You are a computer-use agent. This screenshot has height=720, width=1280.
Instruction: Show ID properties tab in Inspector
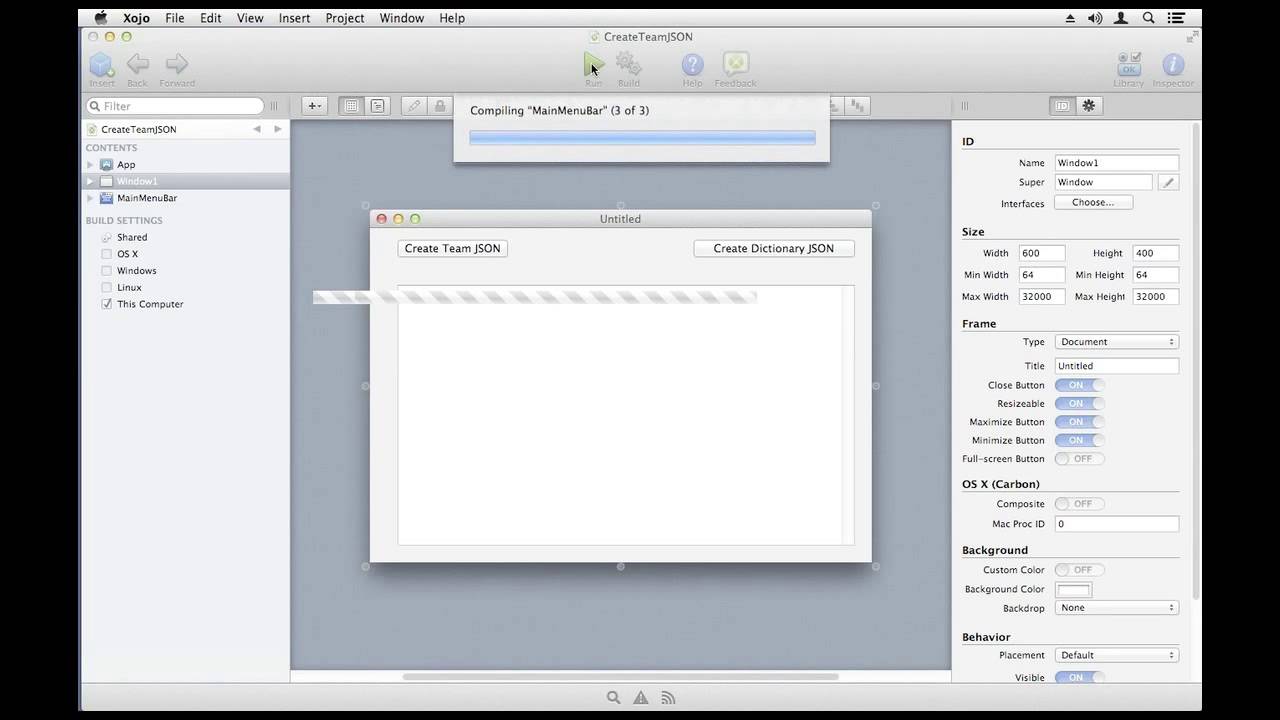pos(1062,106)
